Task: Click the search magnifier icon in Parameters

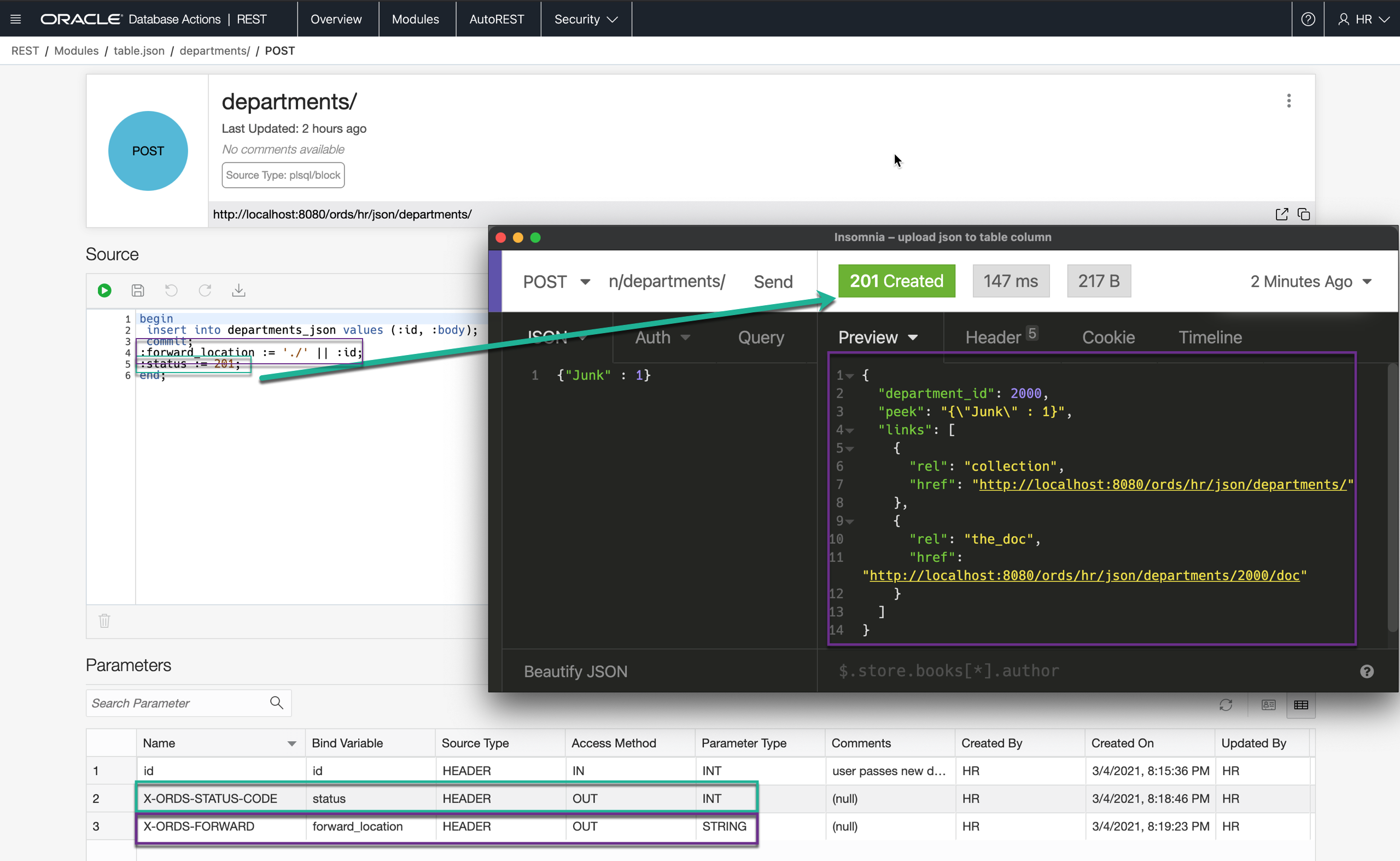Action: pyautogui.click(x=277, y=703)
